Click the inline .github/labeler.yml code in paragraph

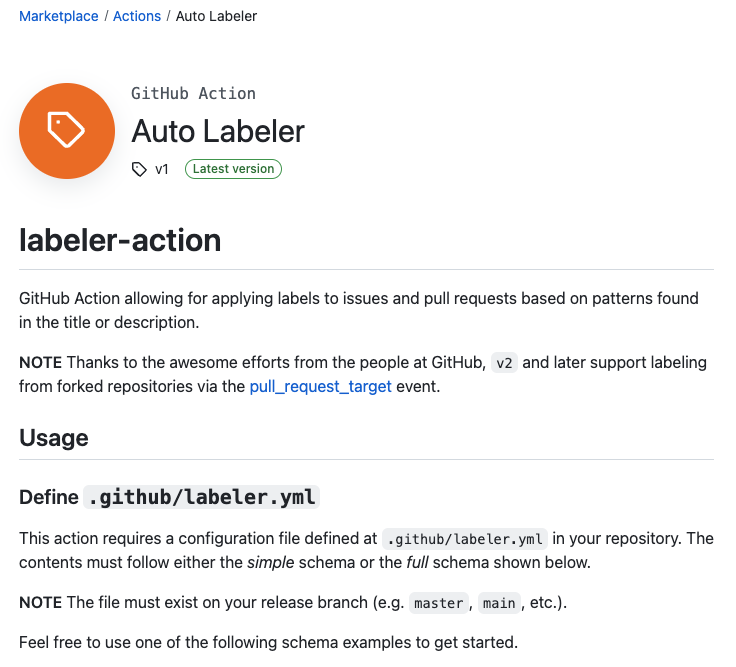(x=465, y=539)
